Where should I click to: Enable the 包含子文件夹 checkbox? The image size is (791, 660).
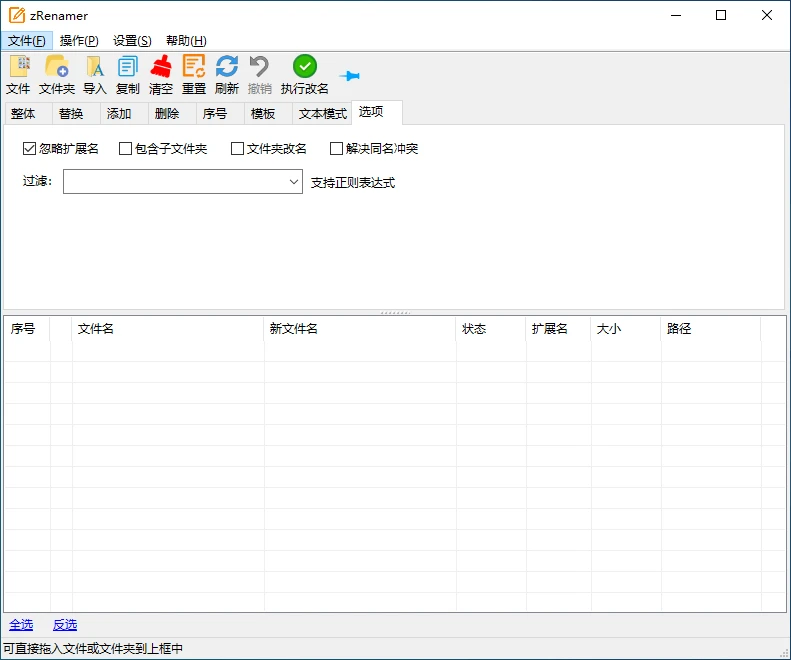125,149
